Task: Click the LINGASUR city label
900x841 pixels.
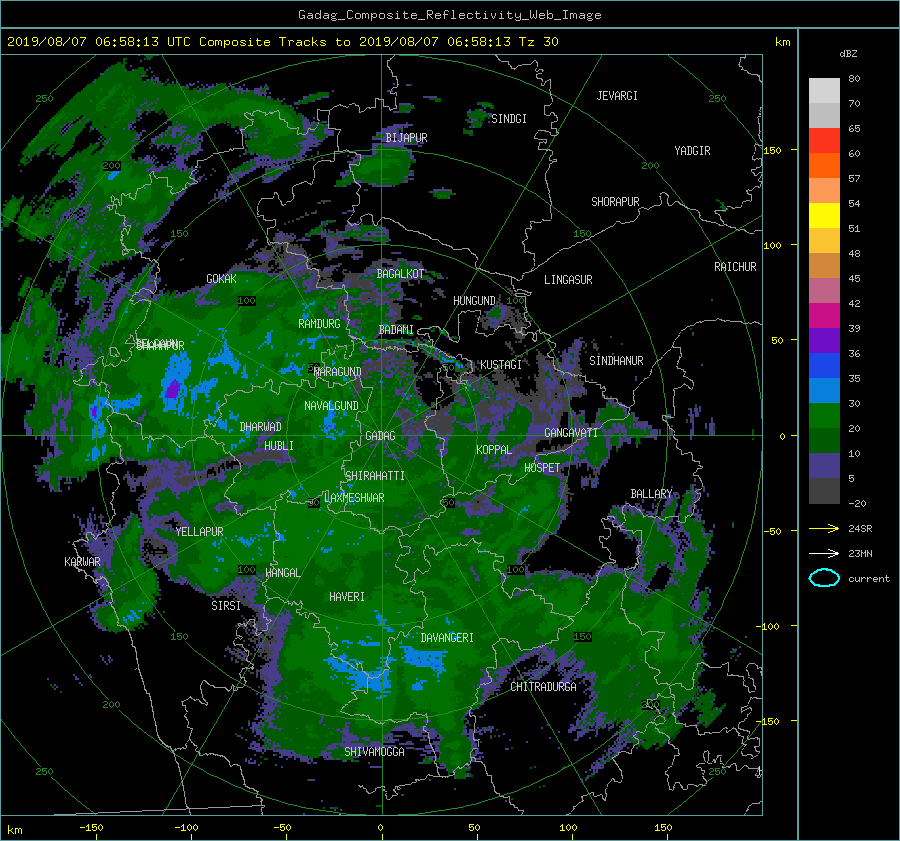Action: [568, 280]
